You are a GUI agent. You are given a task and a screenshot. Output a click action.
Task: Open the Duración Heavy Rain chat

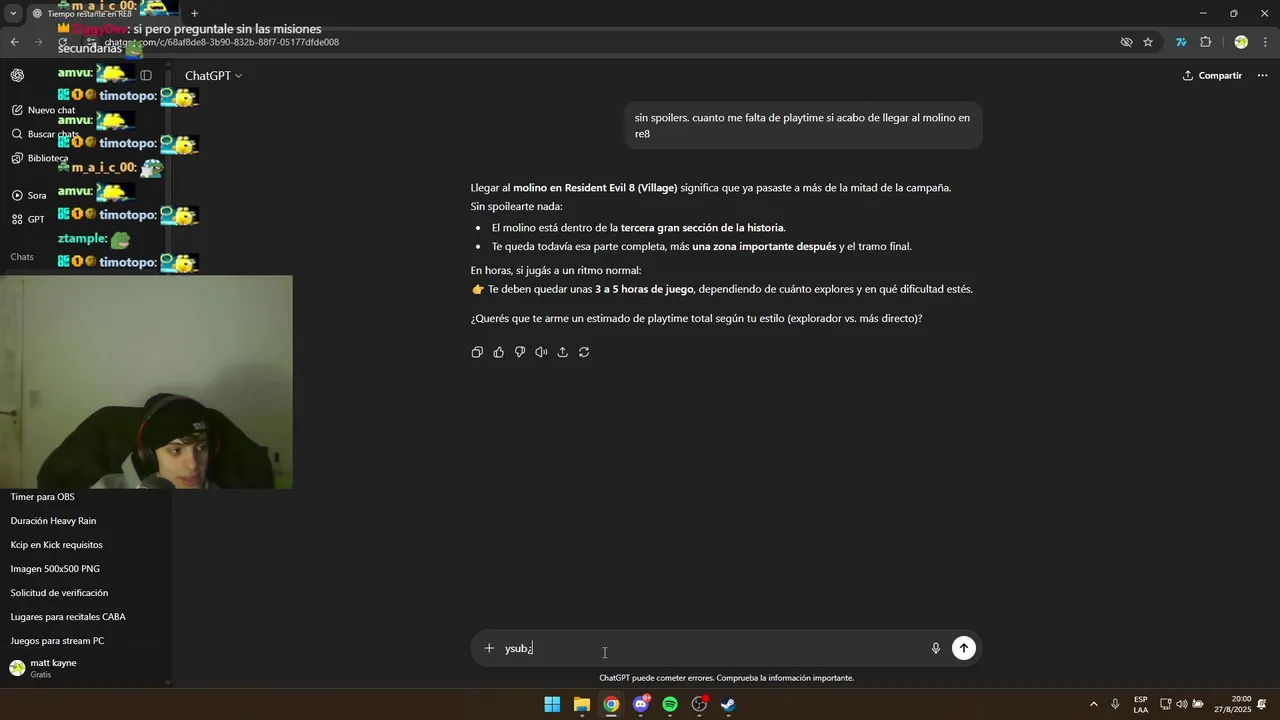tap(54, 521)
